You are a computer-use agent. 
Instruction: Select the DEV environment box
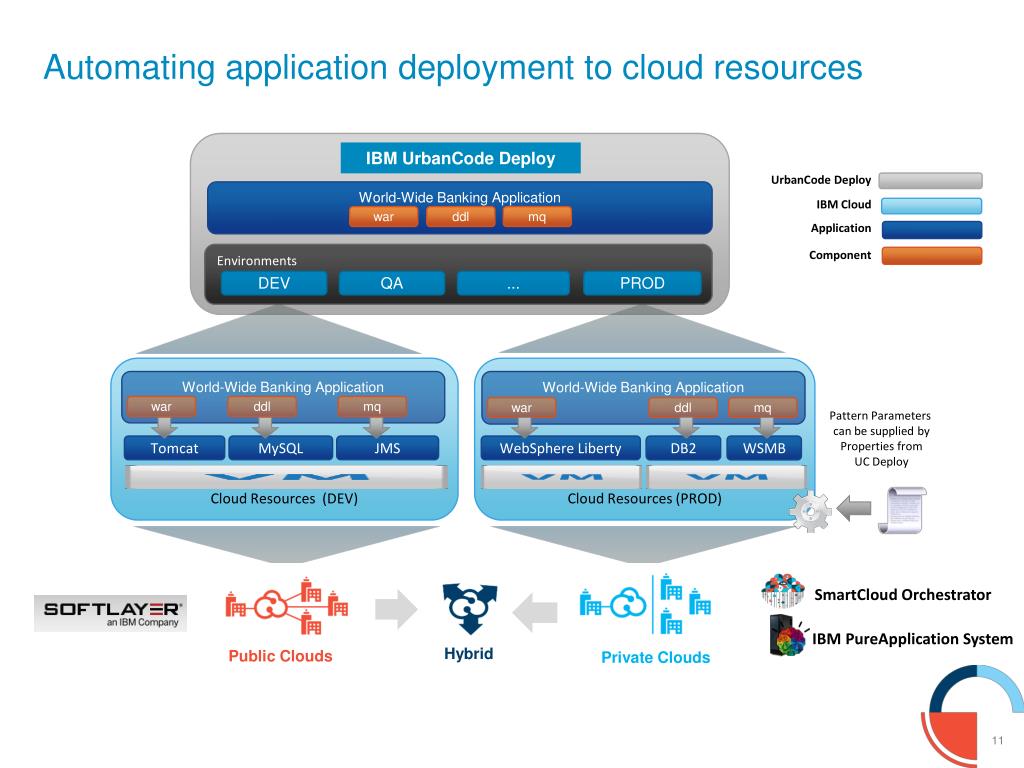click(x=274, y=283)
